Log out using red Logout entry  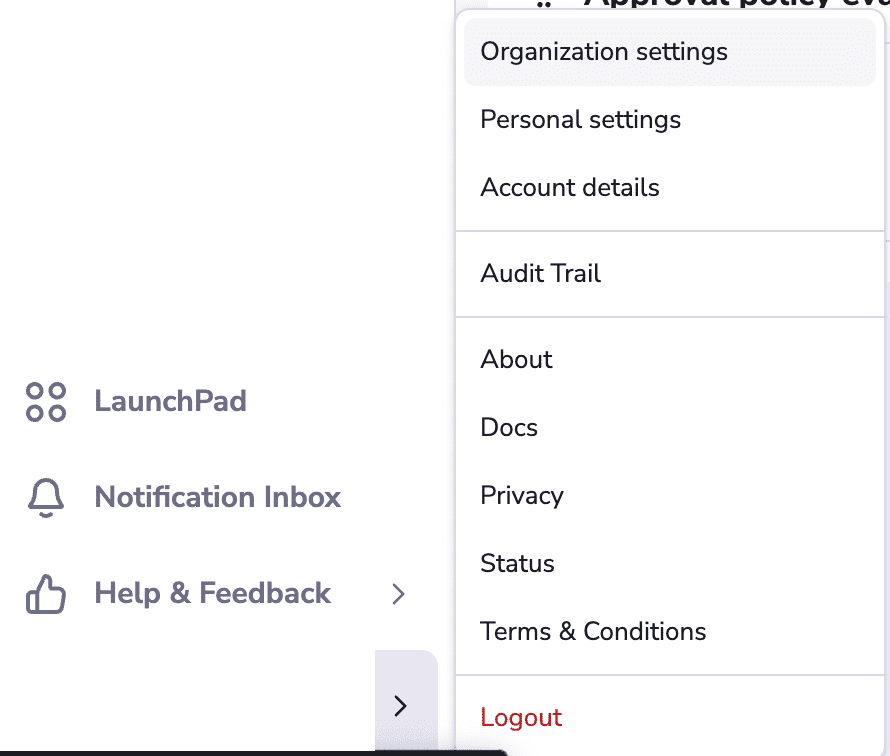point(670,718)
